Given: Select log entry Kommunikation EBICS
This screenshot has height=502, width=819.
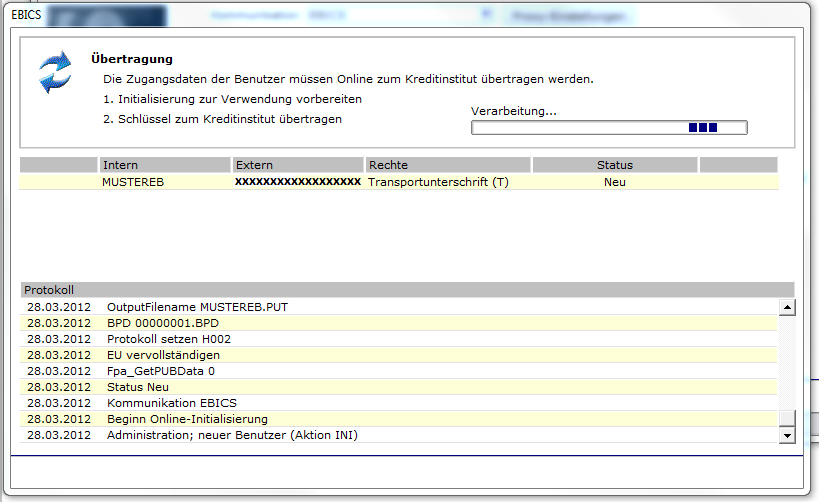Looking at the screenshot, I should [399, 403].
